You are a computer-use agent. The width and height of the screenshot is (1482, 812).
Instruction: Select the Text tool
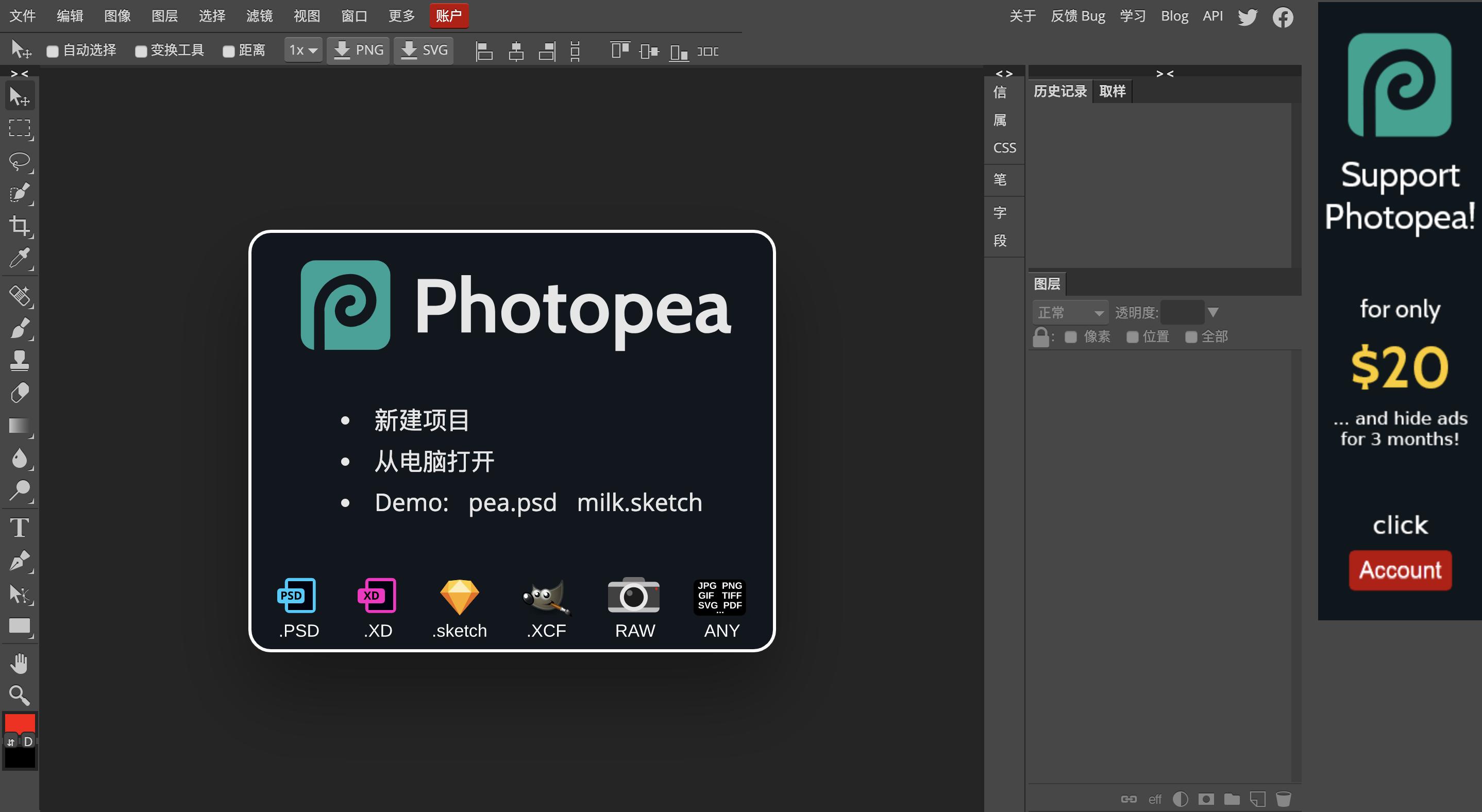coord(19,529)
